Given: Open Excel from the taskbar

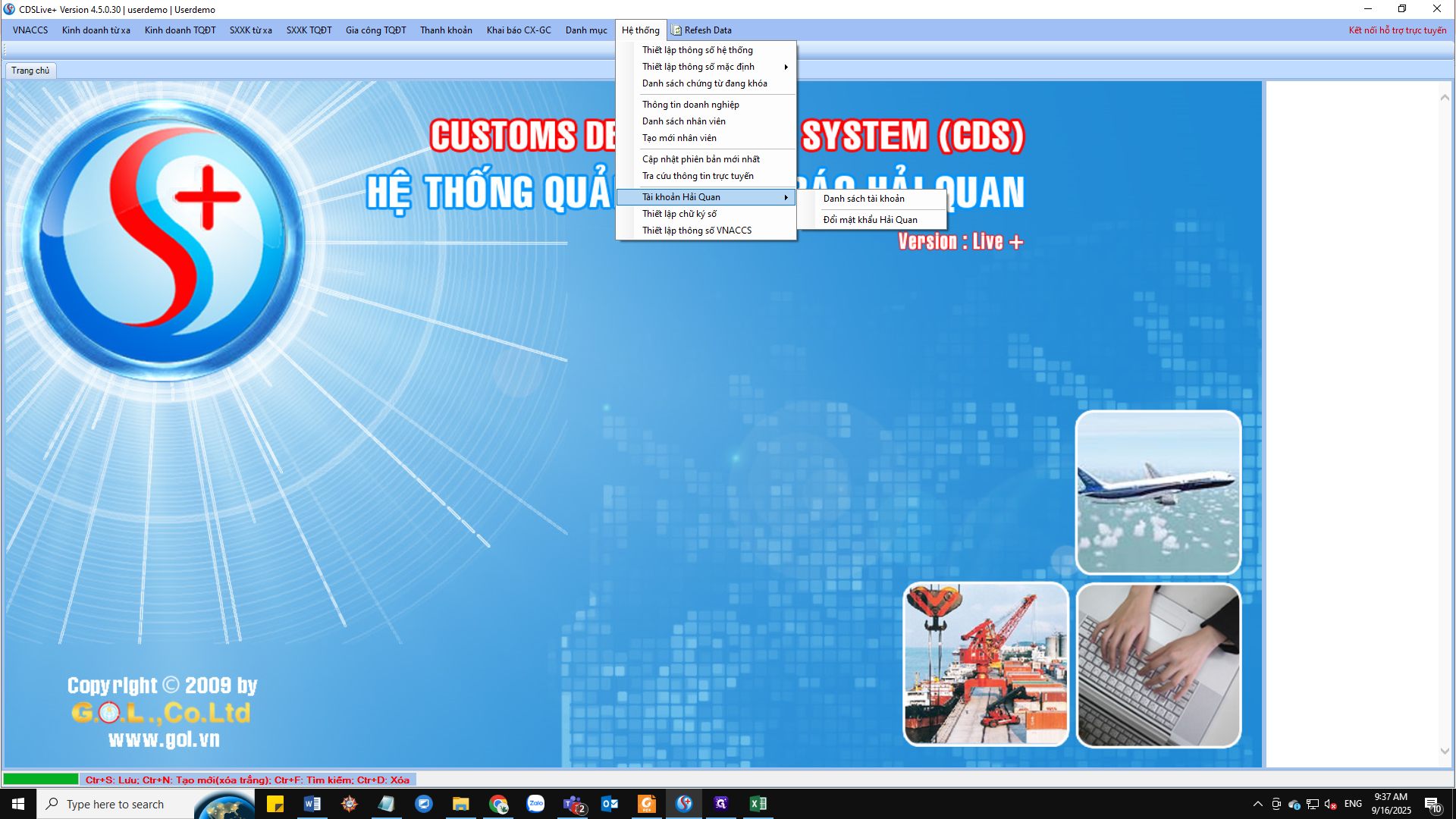Looking at the screenshot, I should click(x=758, y=804).
